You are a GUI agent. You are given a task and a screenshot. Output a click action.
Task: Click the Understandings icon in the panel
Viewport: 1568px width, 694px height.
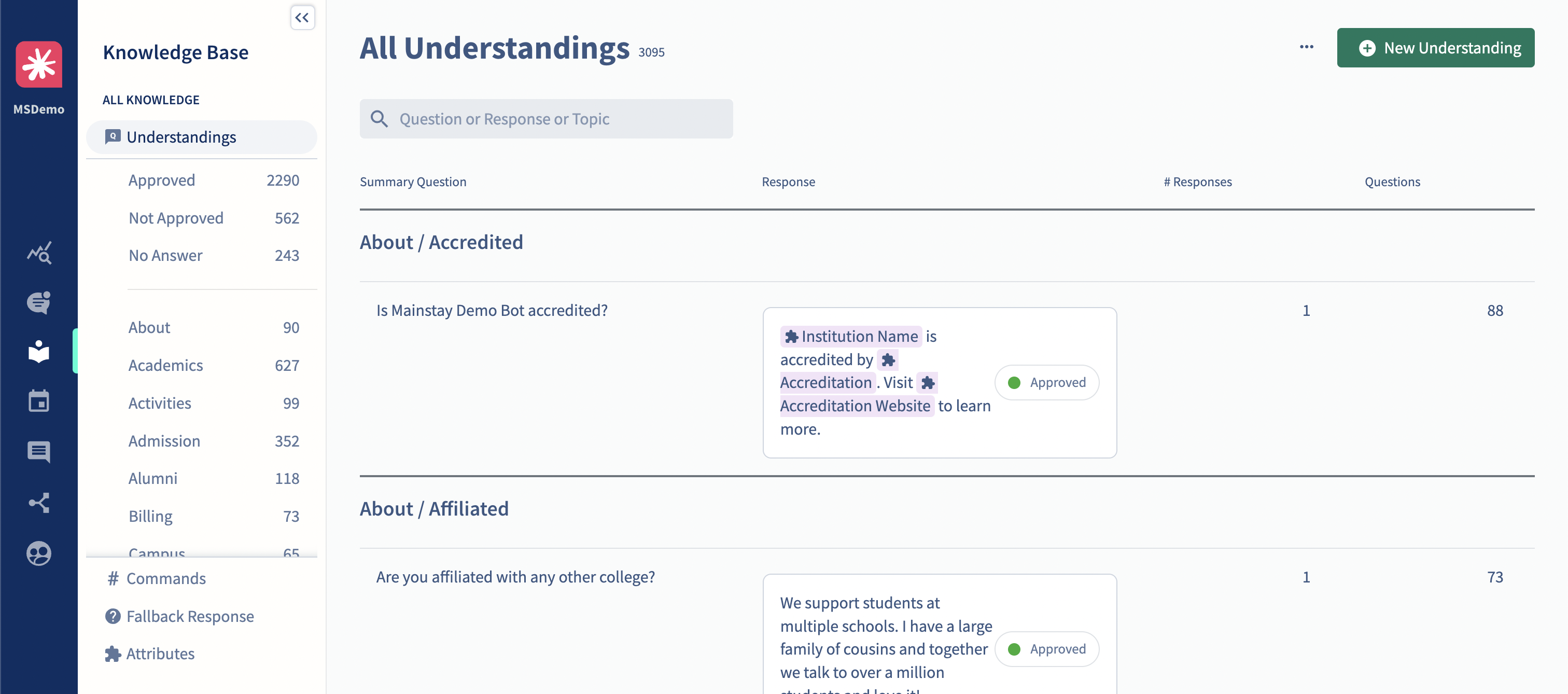[113, 137]
